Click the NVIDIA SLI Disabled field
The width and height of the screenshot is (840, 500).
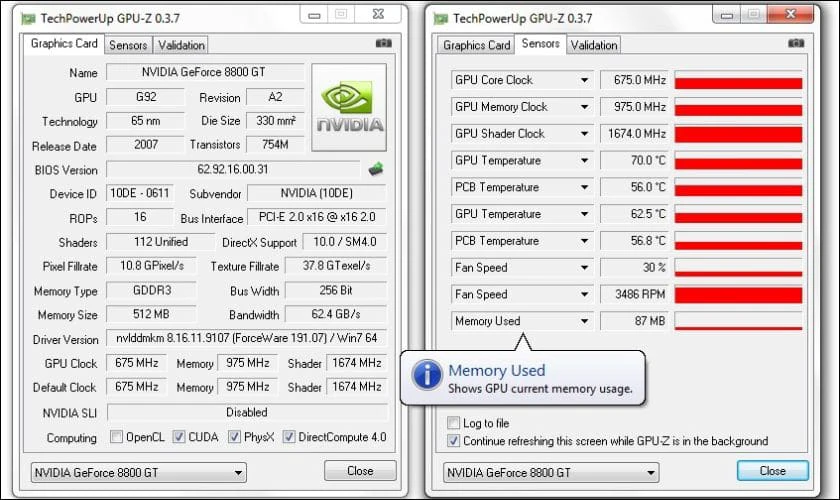[x=246, y=412]
